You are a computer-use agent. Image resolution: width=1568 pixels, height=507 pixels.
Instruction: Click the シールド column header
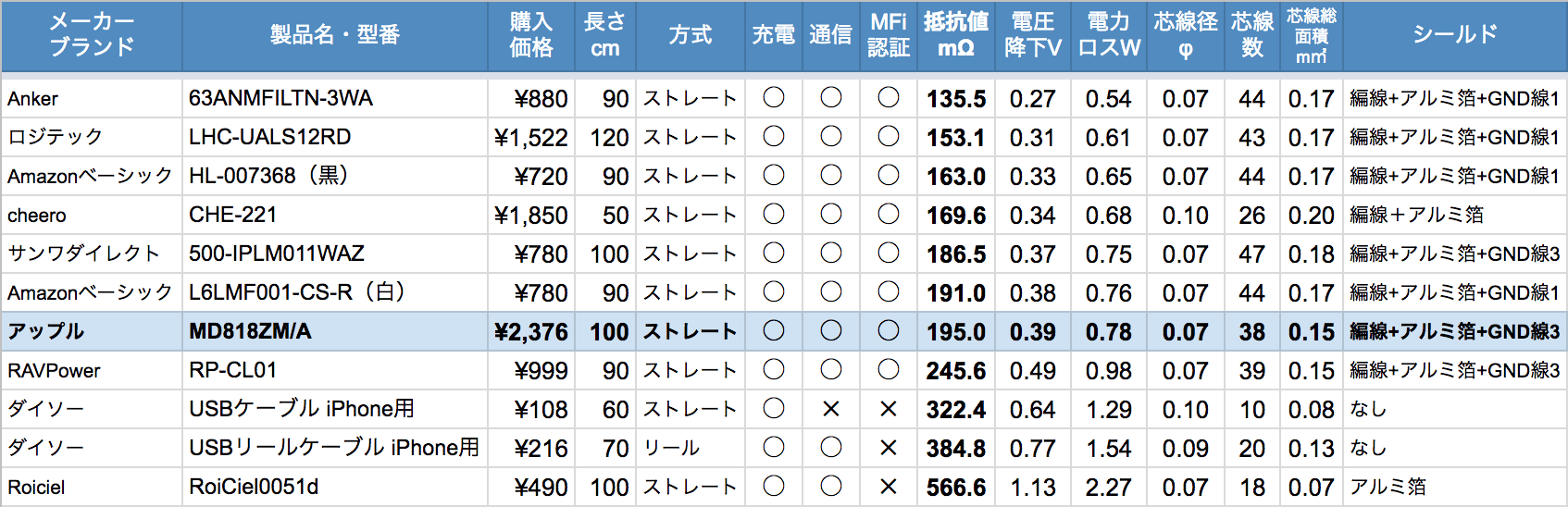tap(1455, 35)
